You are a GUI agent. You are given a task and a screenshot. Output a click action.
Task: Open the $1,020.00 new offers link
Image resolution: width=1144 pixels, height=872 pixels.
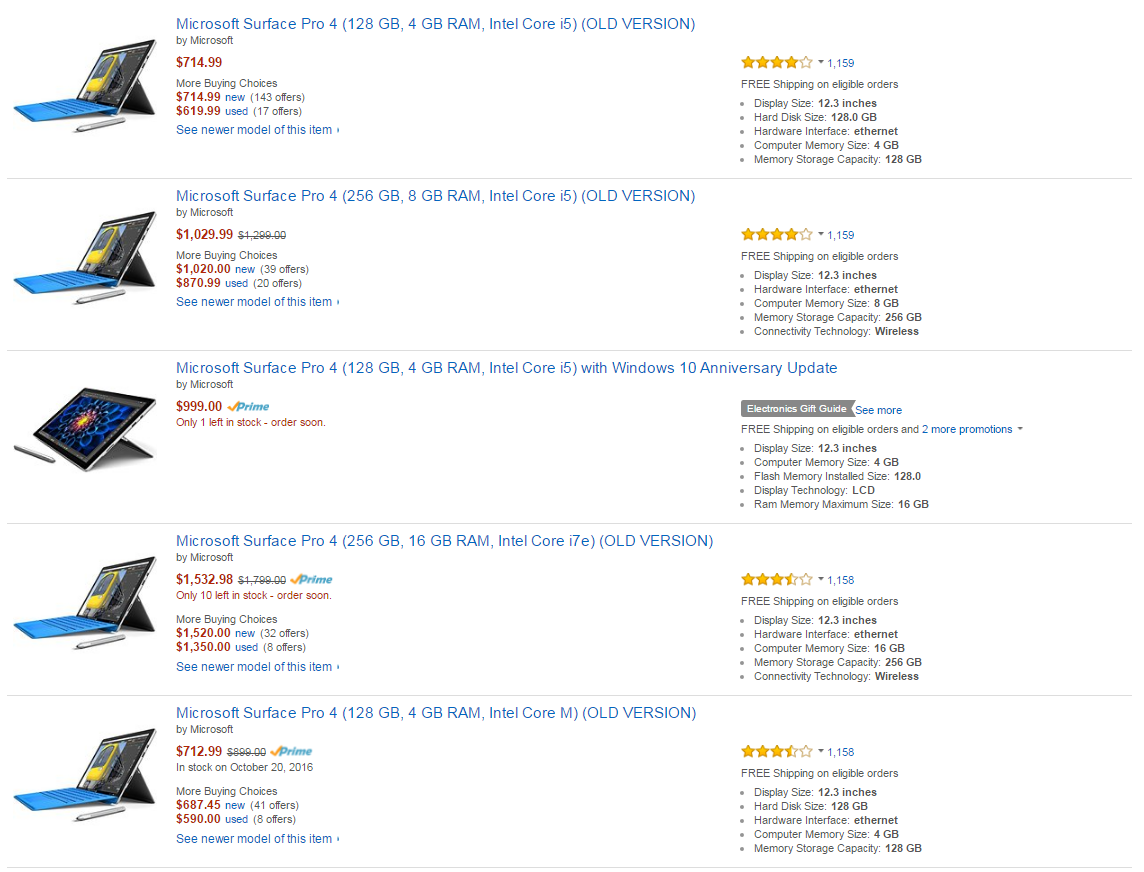pyautogui.click(x=242, y=269)
